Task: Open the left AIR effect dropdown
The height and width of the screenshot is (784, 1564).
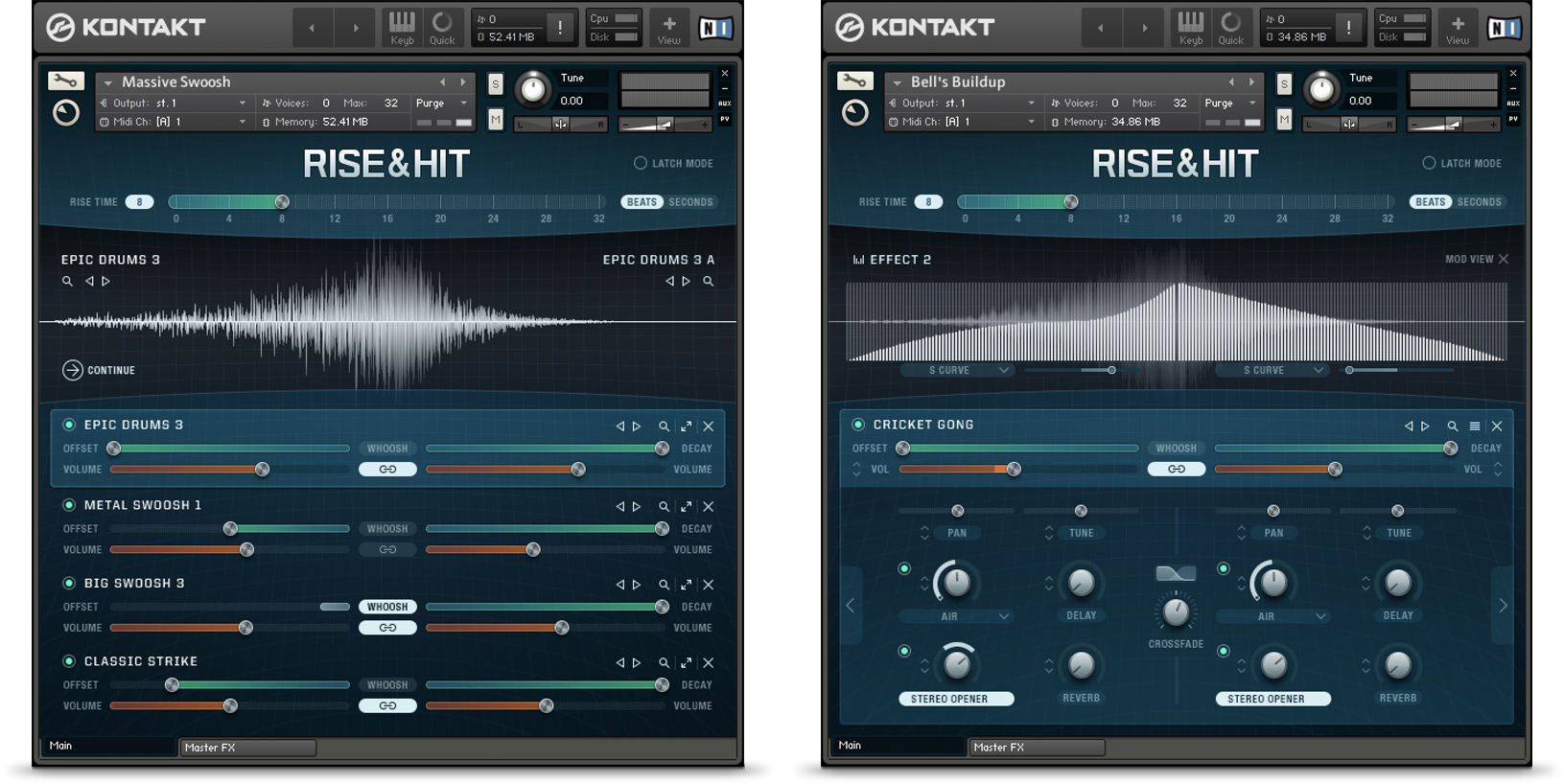Action: pos(956,616)
